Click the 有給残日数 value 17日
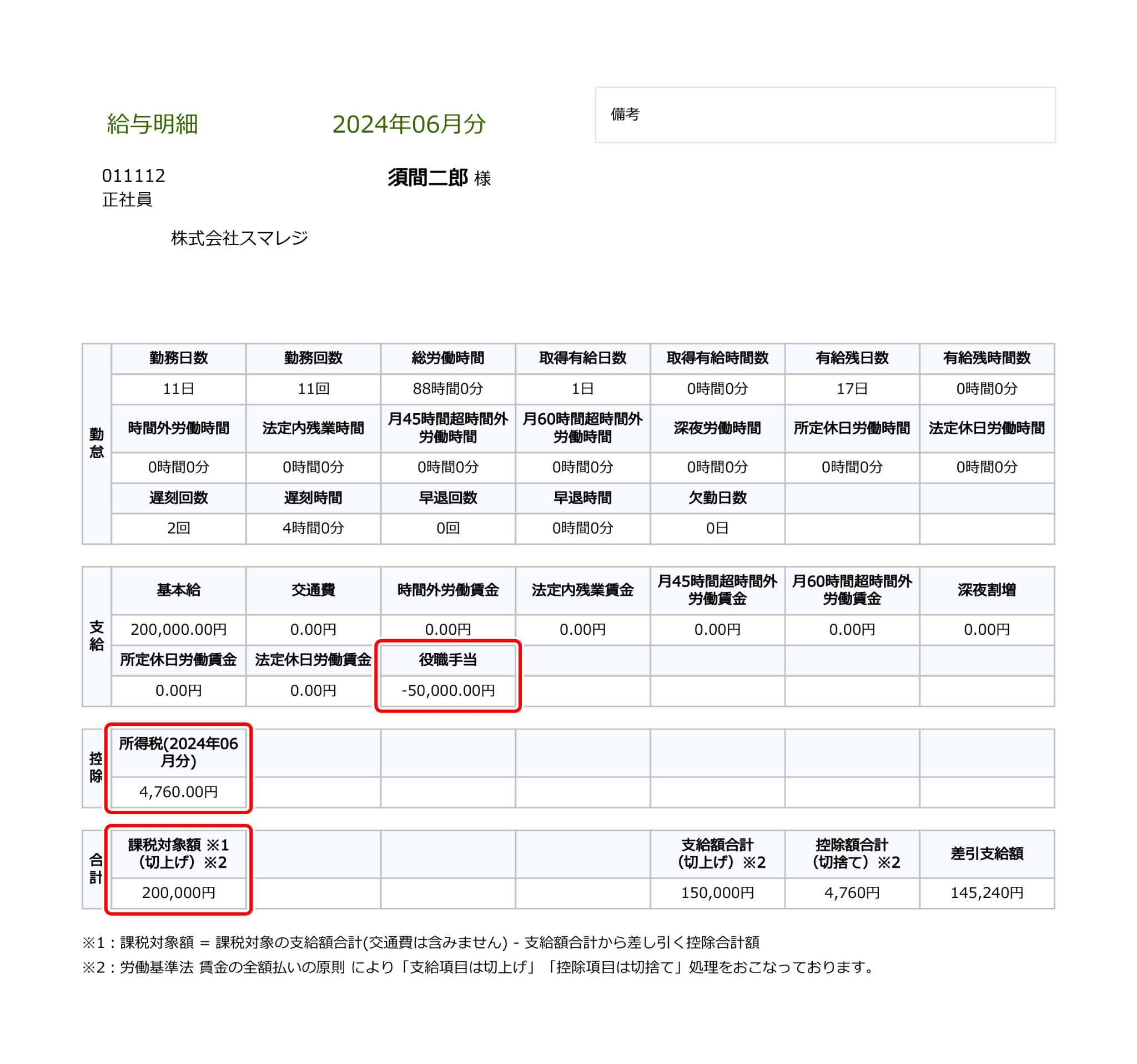Image resolution: width=1137 pixels, height=1064 pixels. coord(852,388)
